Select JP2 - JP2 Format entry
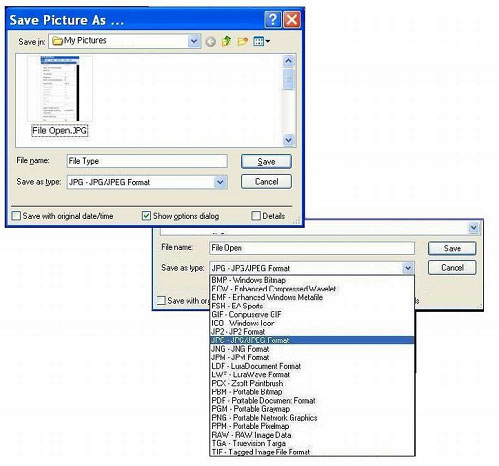499x466 pixels. coord(312,332)
